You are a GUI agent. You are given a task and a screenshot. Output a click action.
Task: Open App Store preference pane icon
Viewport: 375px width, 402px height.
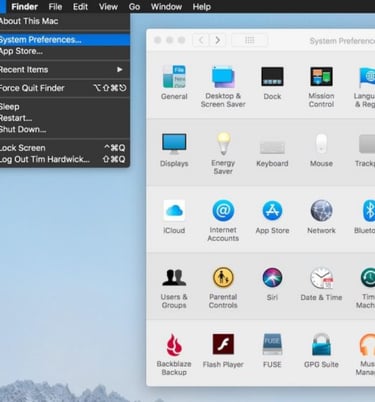pyautogui.click(x=272, y=216)
